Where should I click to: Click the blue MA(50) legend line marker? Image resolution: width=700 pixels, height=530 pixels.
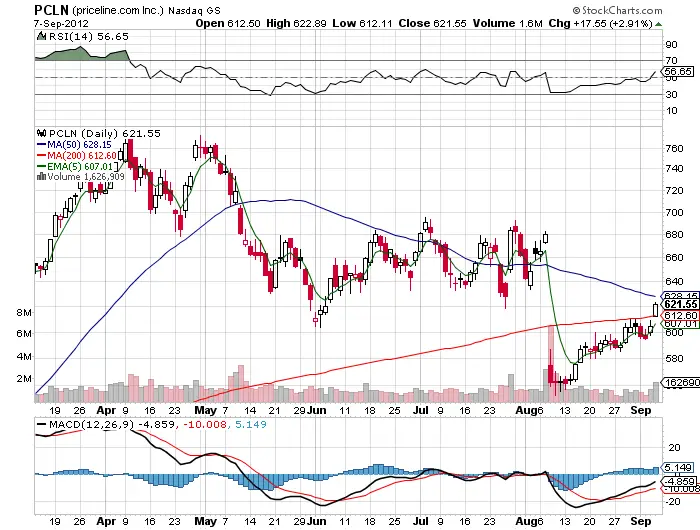pyautogui.click(x=42, y=145)
